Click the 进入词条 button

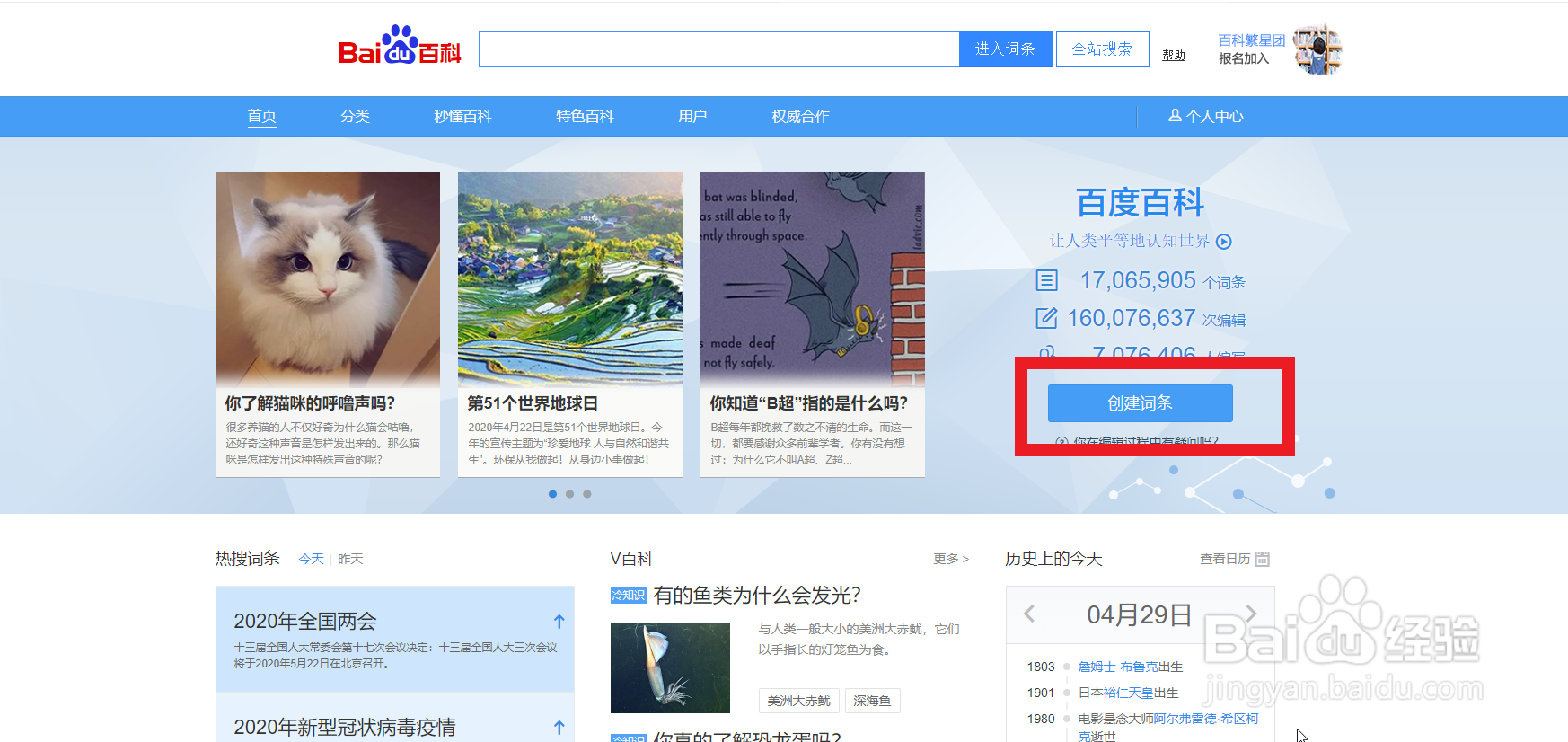(x=1004, y=49)
